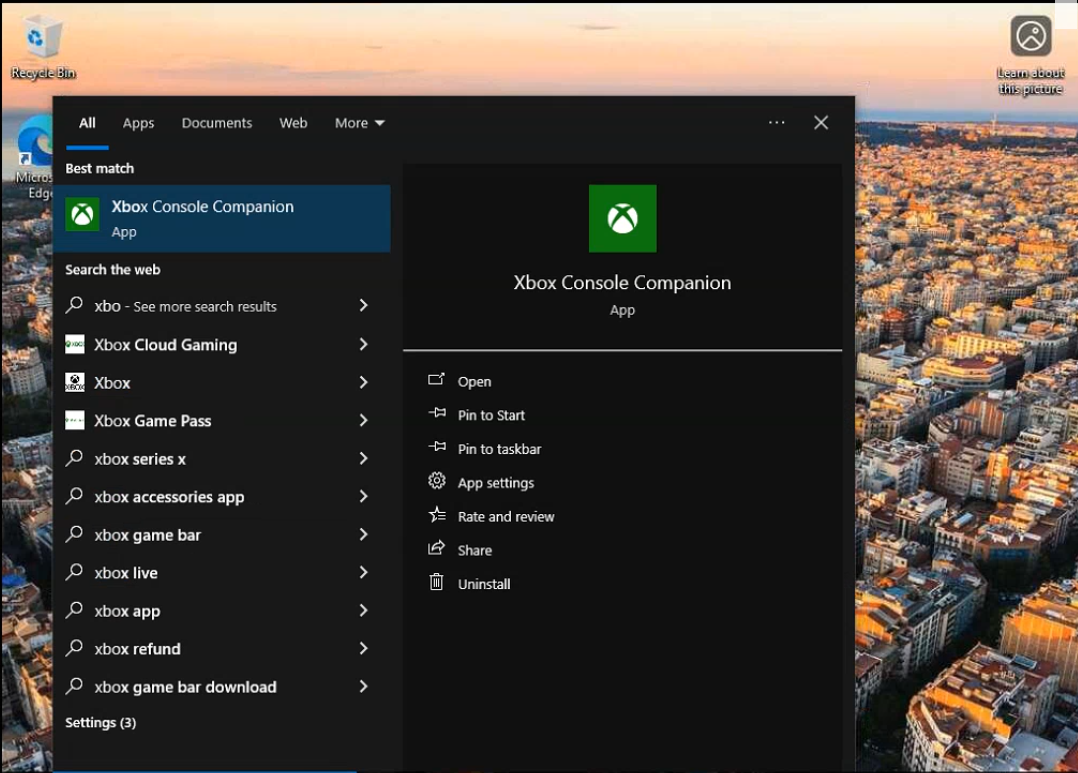Screen dimensions: 1078x773
Task: Click the Xbox web result icon
Action: click(x=75, y=382)
